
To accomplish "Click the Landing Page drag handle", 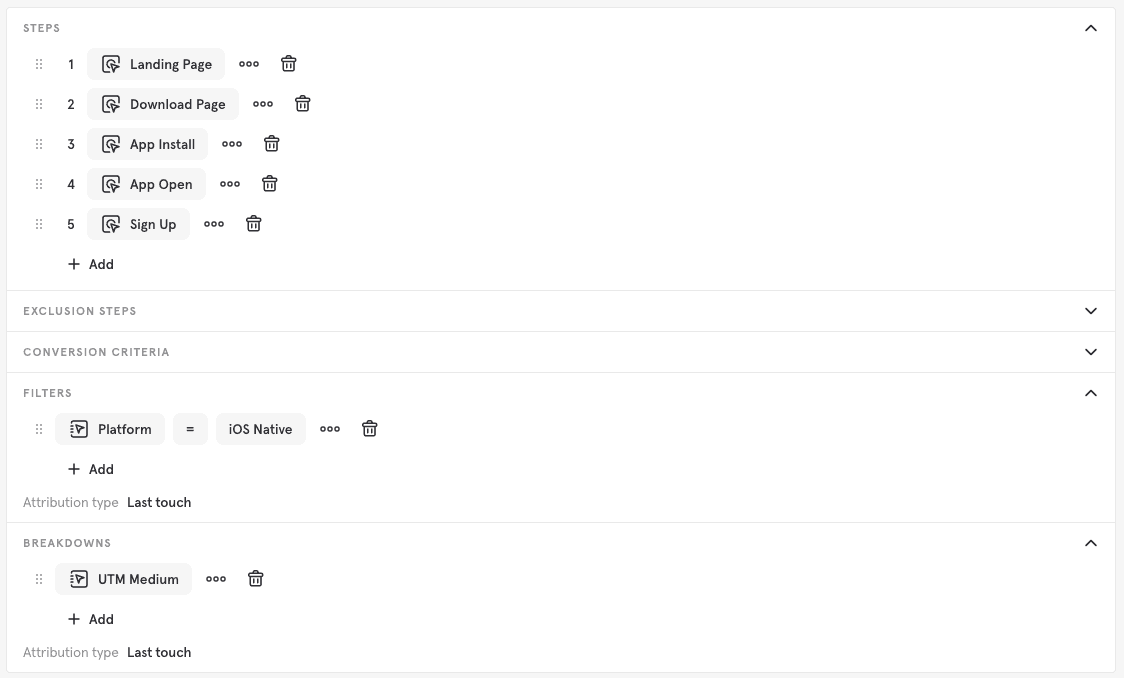I will 39,64.
